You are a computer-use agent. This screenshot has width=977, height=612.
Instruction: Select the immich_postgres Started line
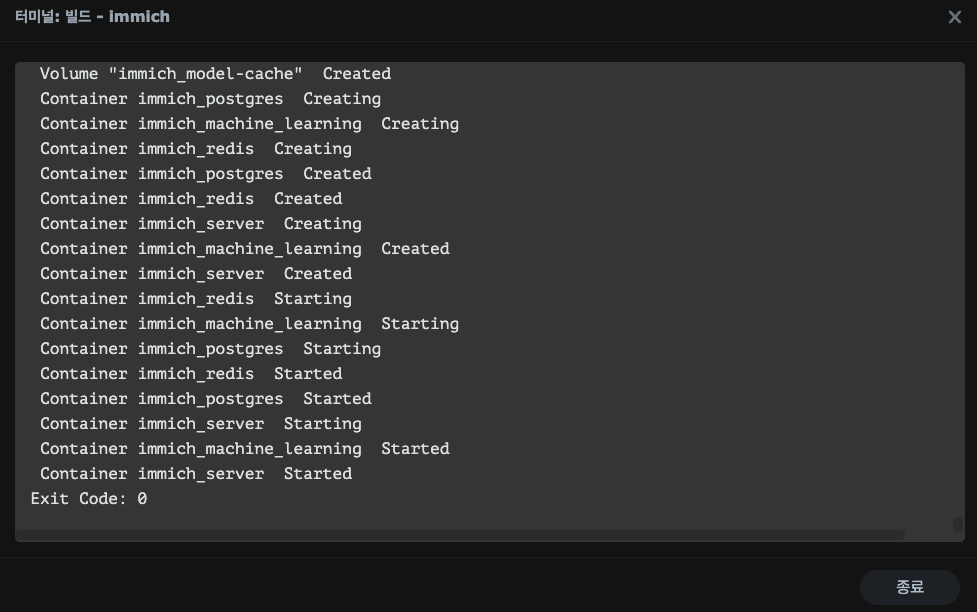coord(206,399)
